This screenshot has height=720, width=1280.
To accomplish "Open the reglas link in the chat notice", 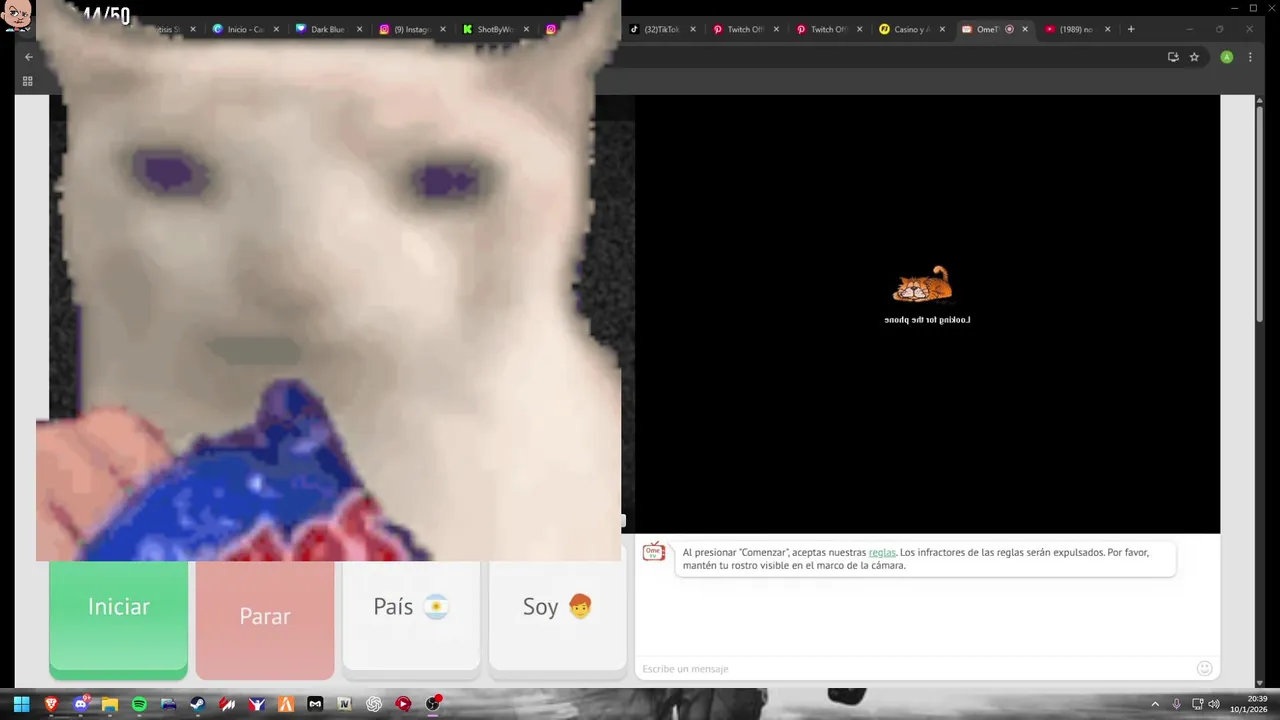I will [882, 552].
